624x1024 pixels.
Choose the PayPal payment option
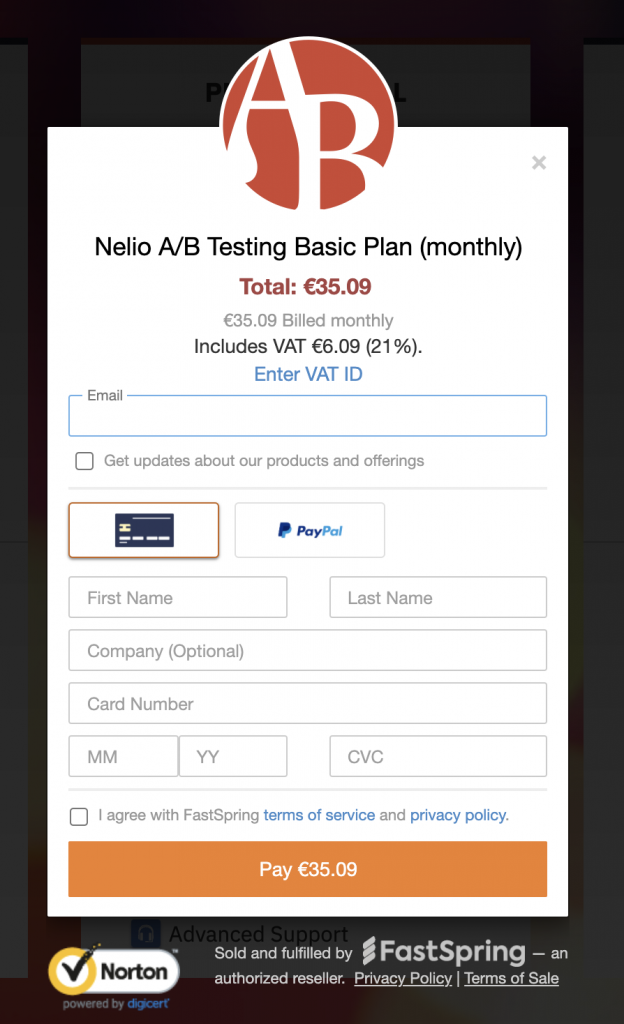click(309, 530)
